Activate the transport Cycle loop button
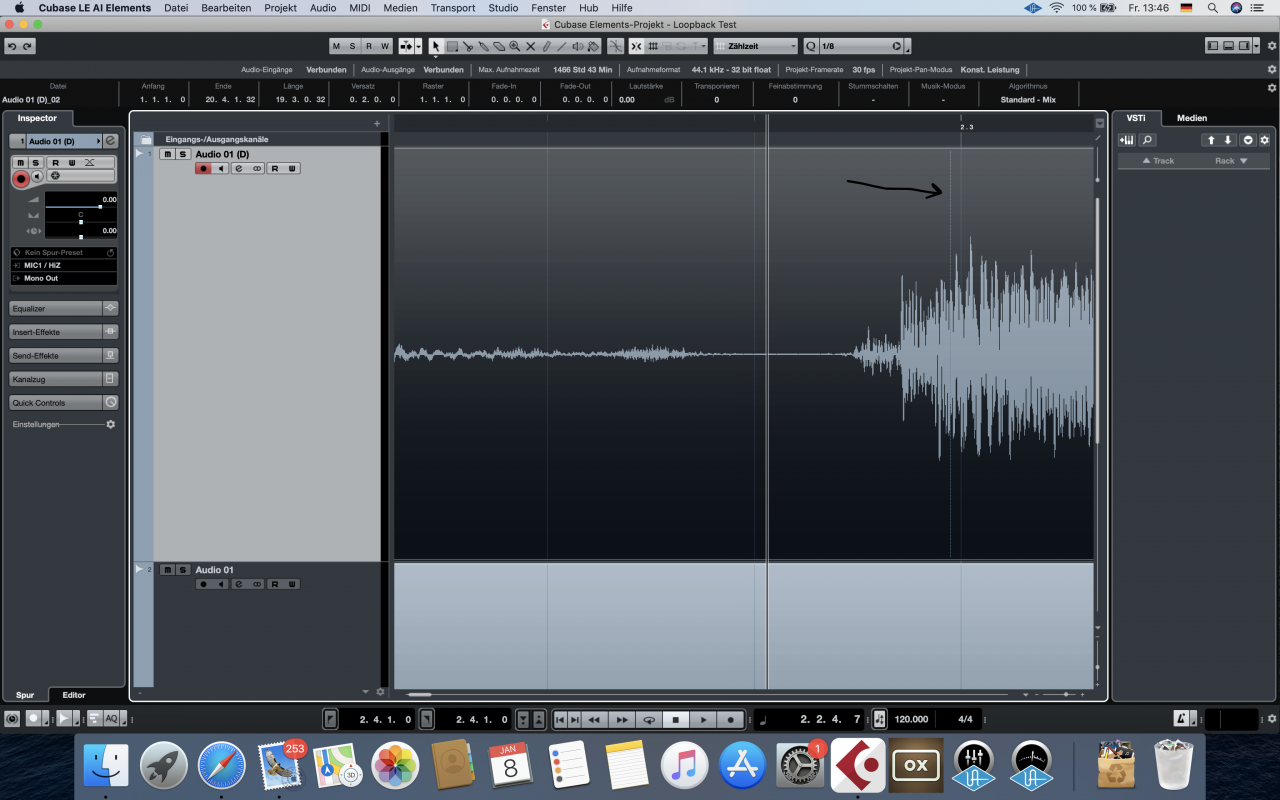This screenshot has width=1280, height=800. pyautogui.click(x=649, y=719)
